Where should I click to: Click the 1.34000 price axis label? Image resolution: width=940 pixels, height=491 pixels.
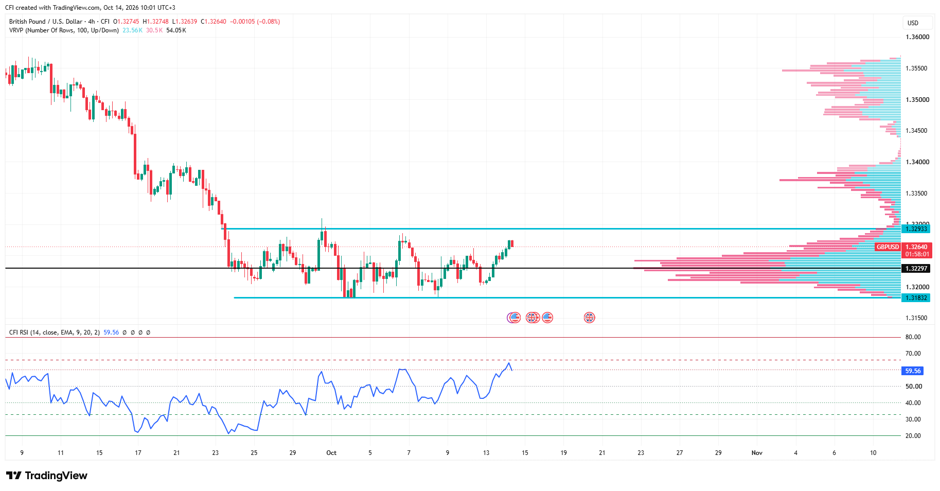click(x=917, y=162)
